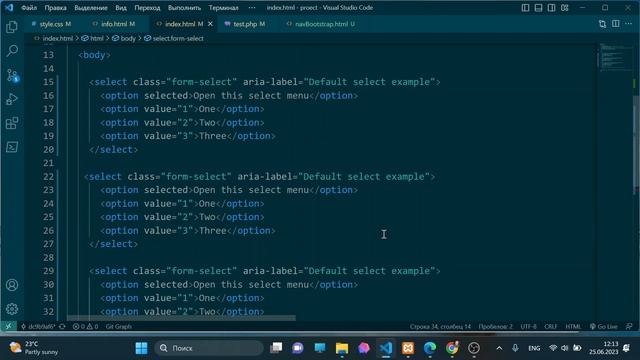Open Git Graph from status bar

(x=118, y=327)
